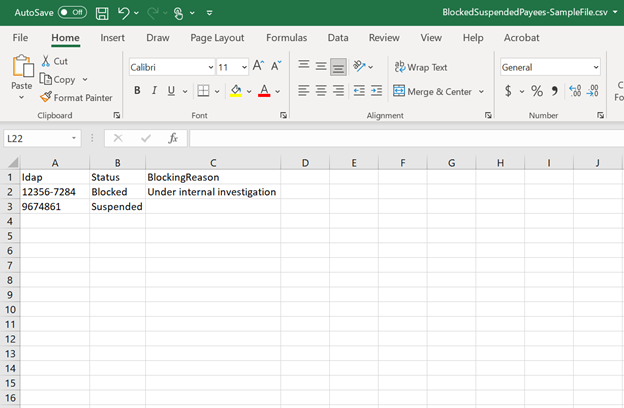Open Alignment dialog launcher
The width and height of the screenshot is (624, 408).
click(488, 115)
